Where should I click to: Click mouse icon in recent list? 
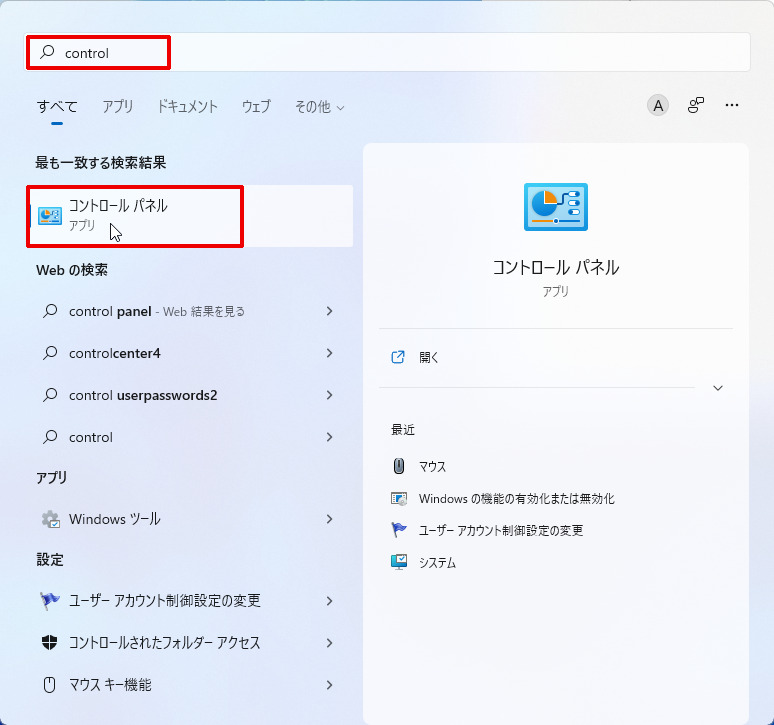[x=399, y=466]
